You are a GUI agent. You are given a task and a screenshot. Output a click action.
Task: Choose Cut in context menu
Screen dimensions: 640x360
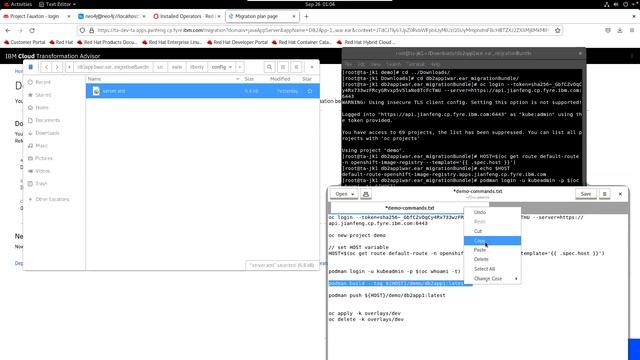(492, 231)
